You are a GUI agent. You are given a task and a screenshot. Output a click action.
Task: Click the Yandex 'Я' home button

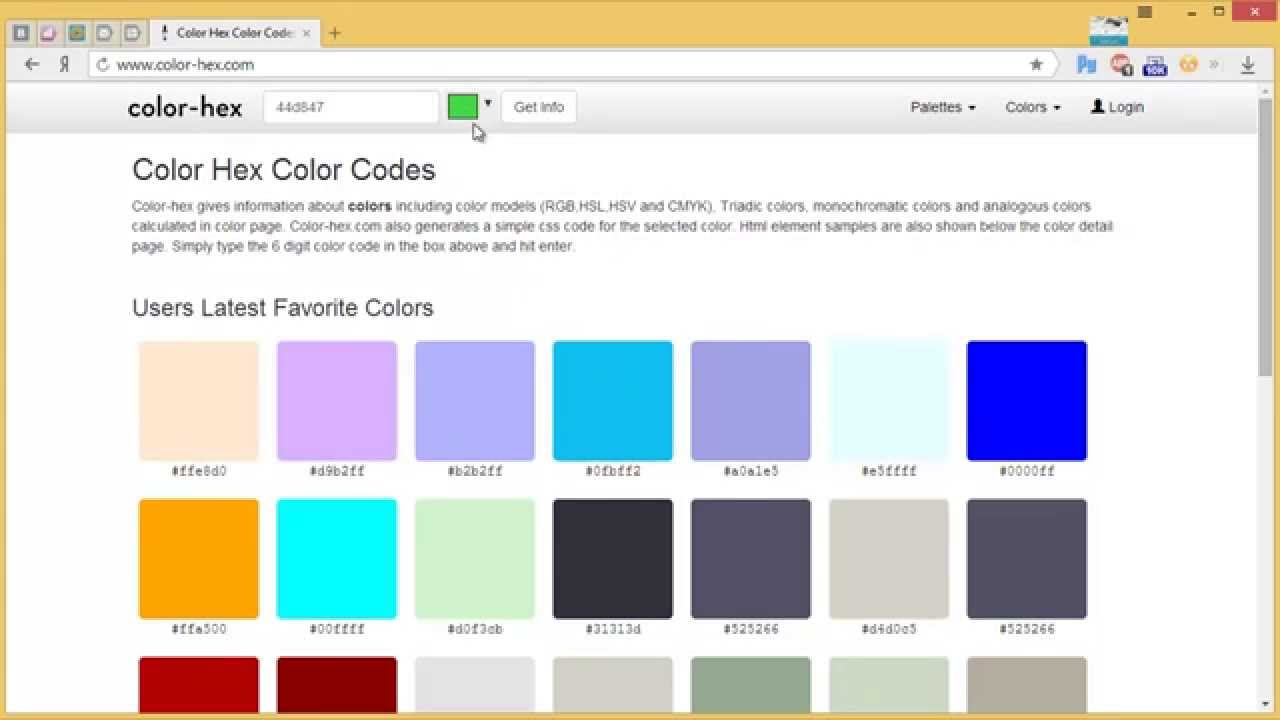(64, 64)
